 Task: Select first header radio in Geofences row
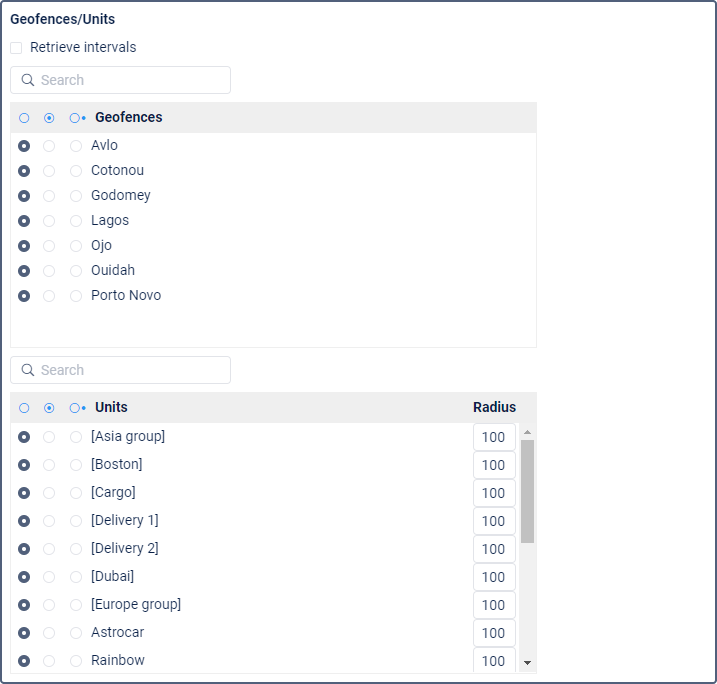(24, 118)
